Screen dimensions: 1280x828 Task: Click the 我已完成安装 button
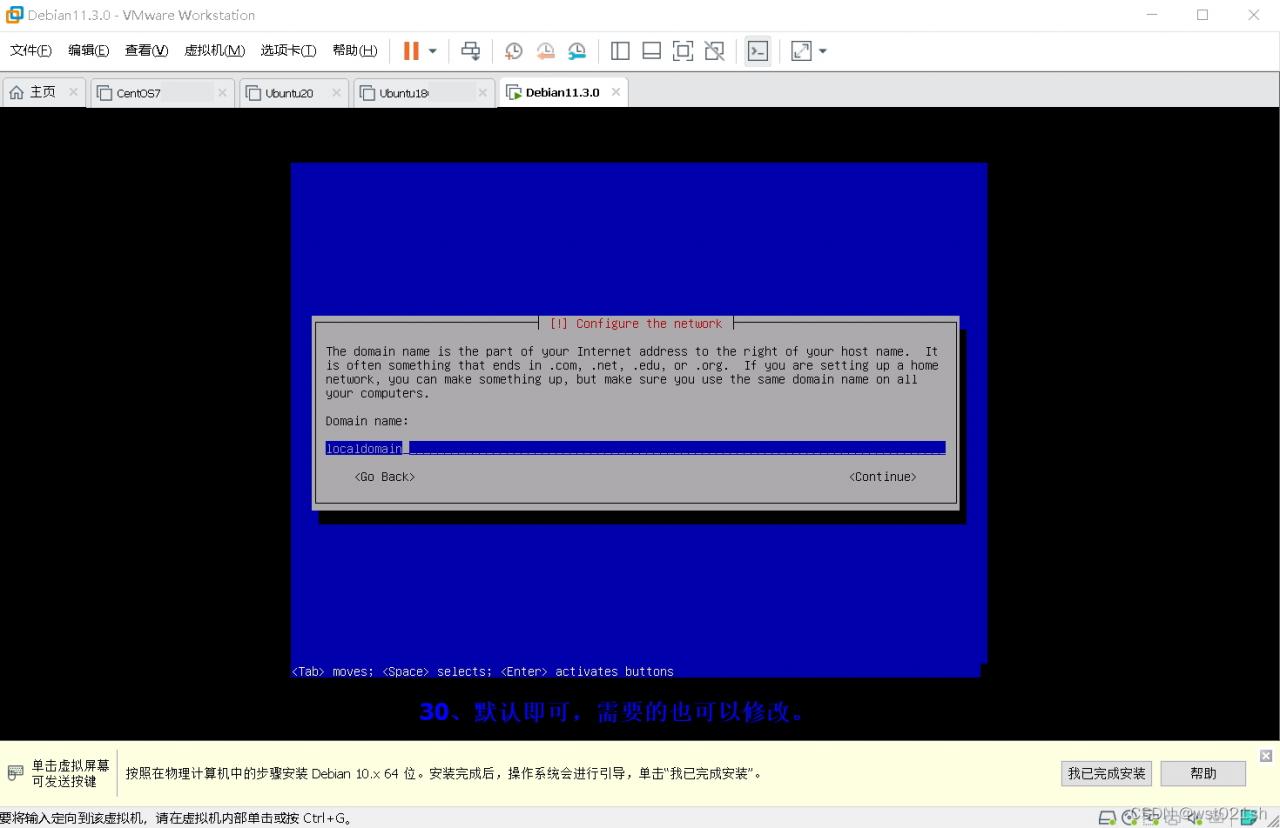click(1106, 773)
